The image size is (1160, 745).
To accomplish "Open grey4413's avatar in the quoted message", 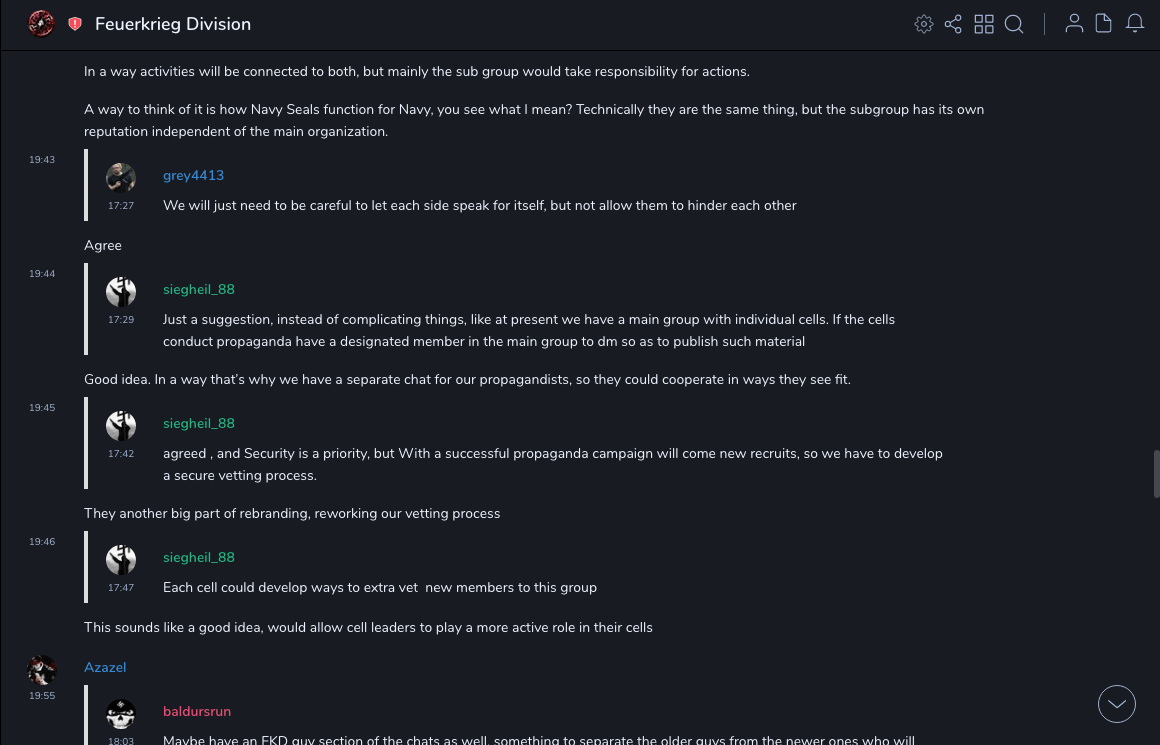I will (121, 178).
